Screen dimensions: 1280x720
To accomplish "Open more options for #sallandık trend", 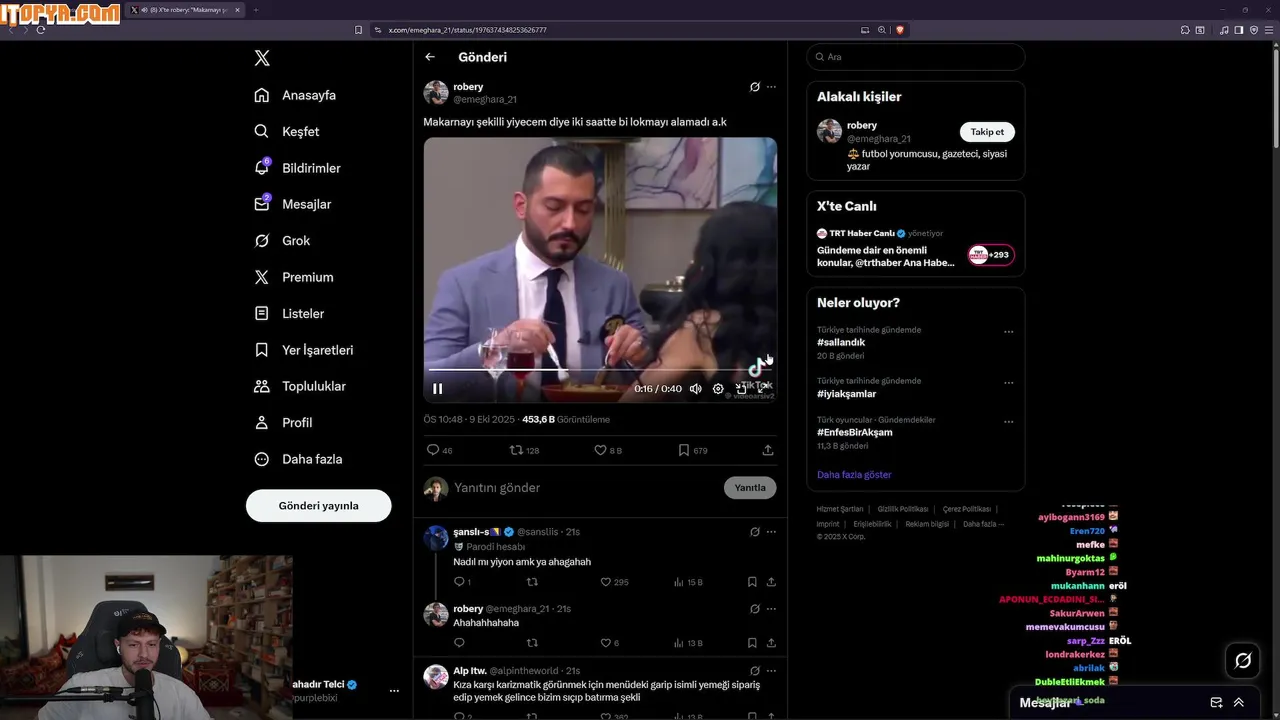I will (x=1008, y=332).
